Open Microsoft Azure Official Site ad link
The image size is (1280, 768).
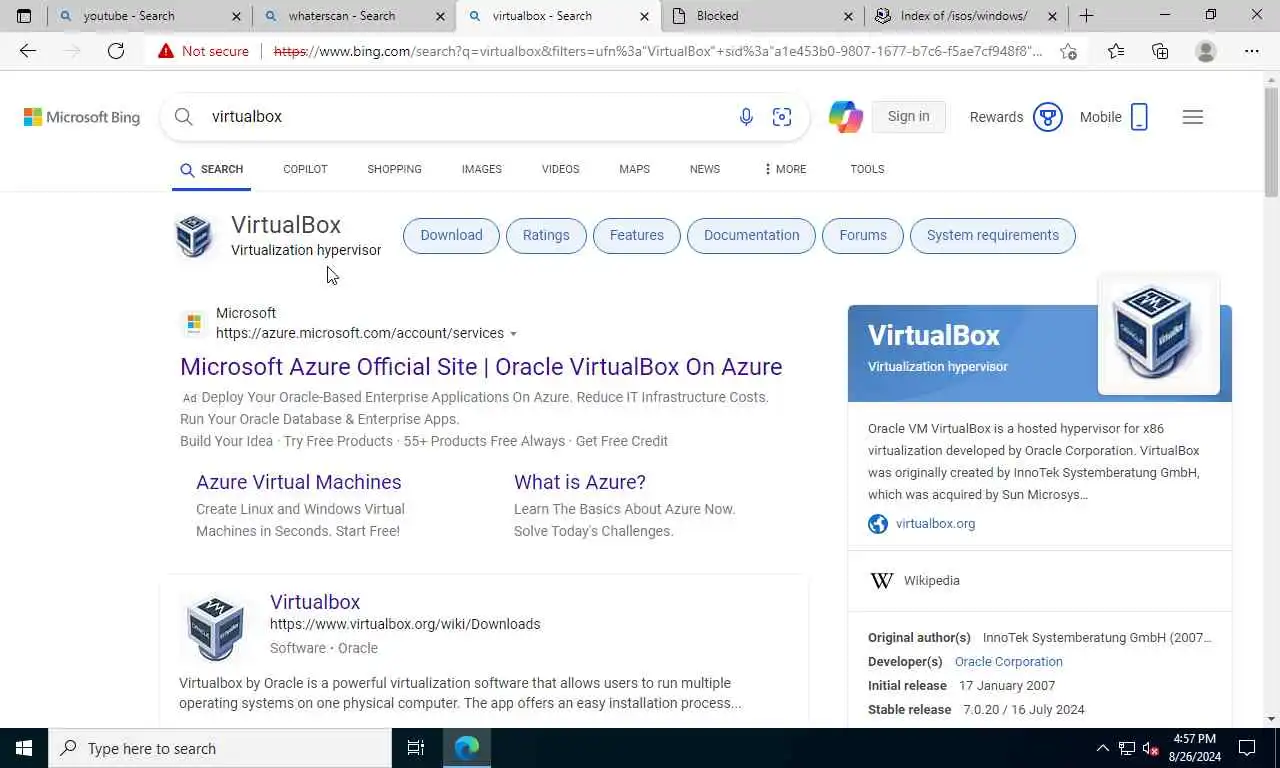click(x=481, y=367)
